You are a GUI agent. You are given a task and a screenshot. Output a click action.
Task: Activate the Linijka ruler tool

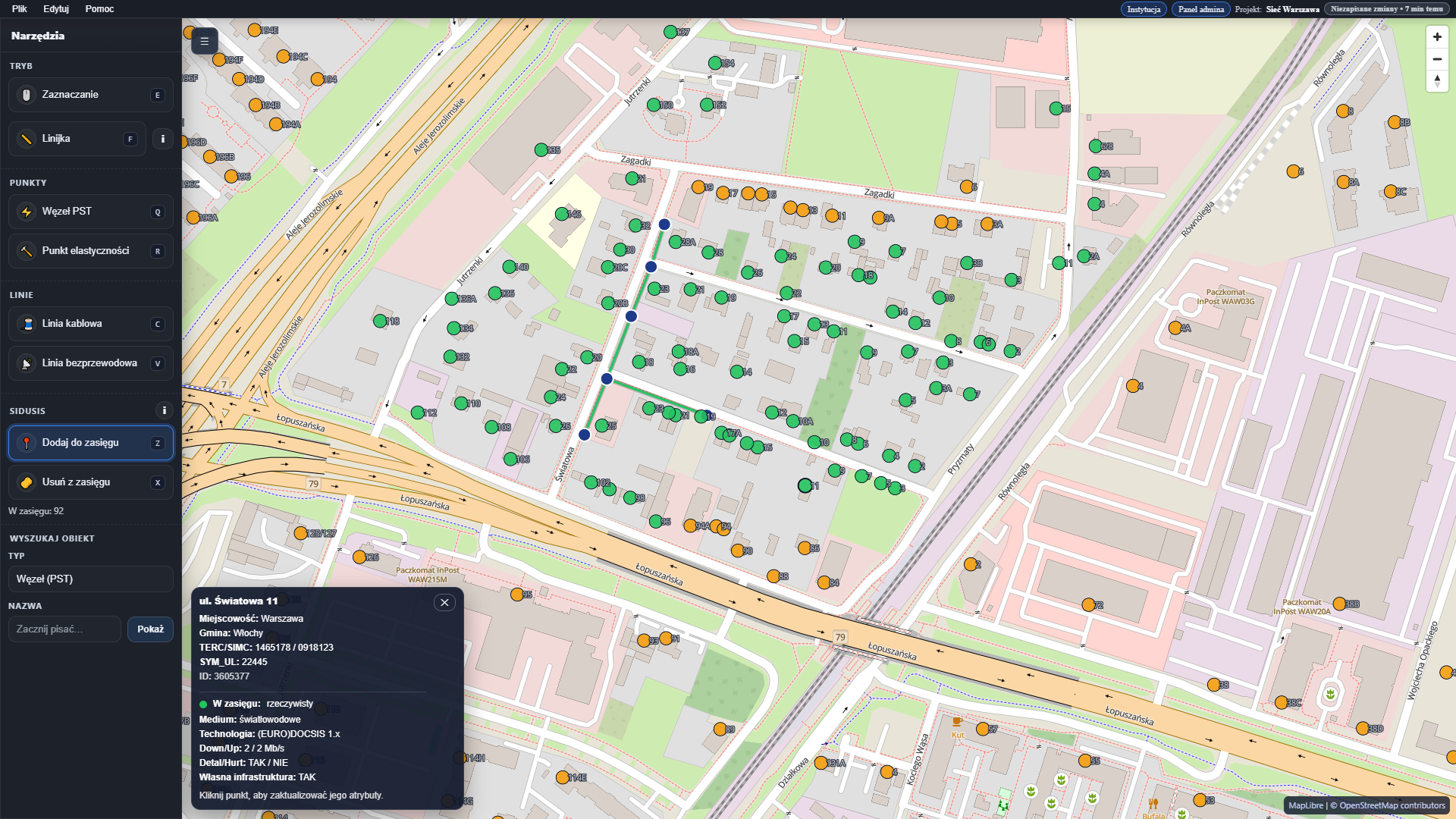click(x=77, y=139)
